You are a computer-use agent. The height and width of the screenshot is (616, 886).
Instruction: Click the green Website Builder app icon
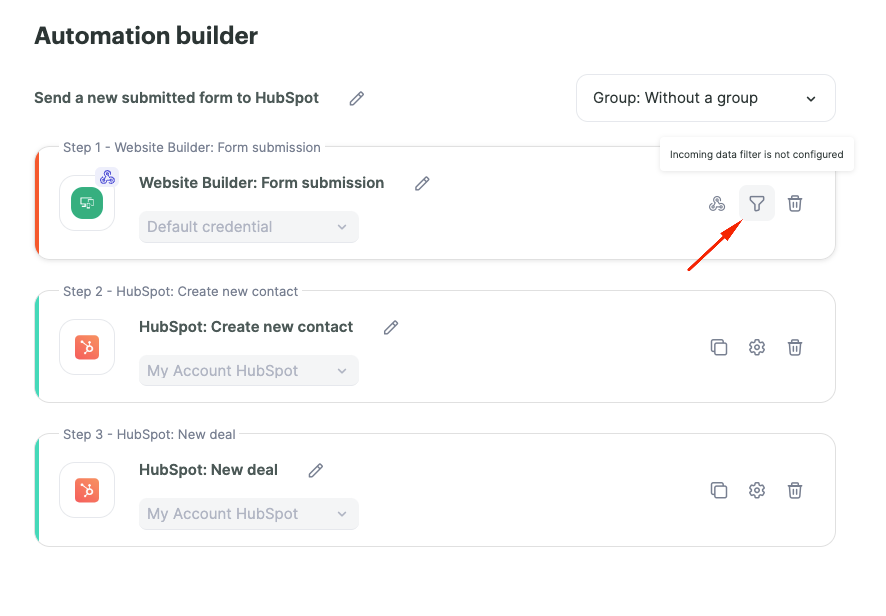pyautogui.click(x=87, y=203)
